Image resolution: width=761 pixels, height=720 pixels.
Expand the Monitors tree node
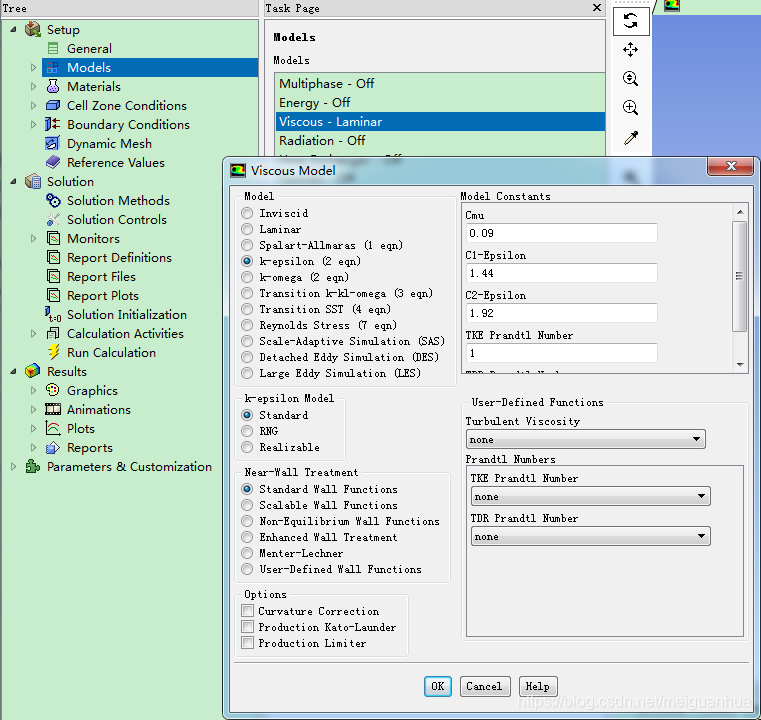(x=33, y=238)
